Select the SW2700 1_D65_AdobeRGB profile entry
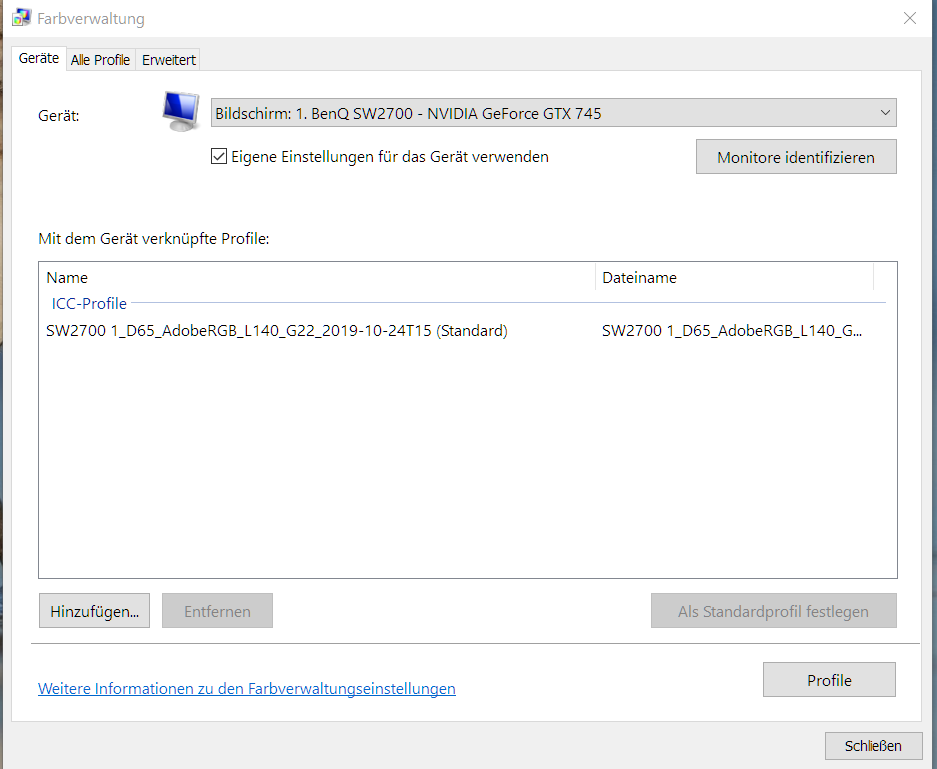937x769 pixels. point(276,331)
